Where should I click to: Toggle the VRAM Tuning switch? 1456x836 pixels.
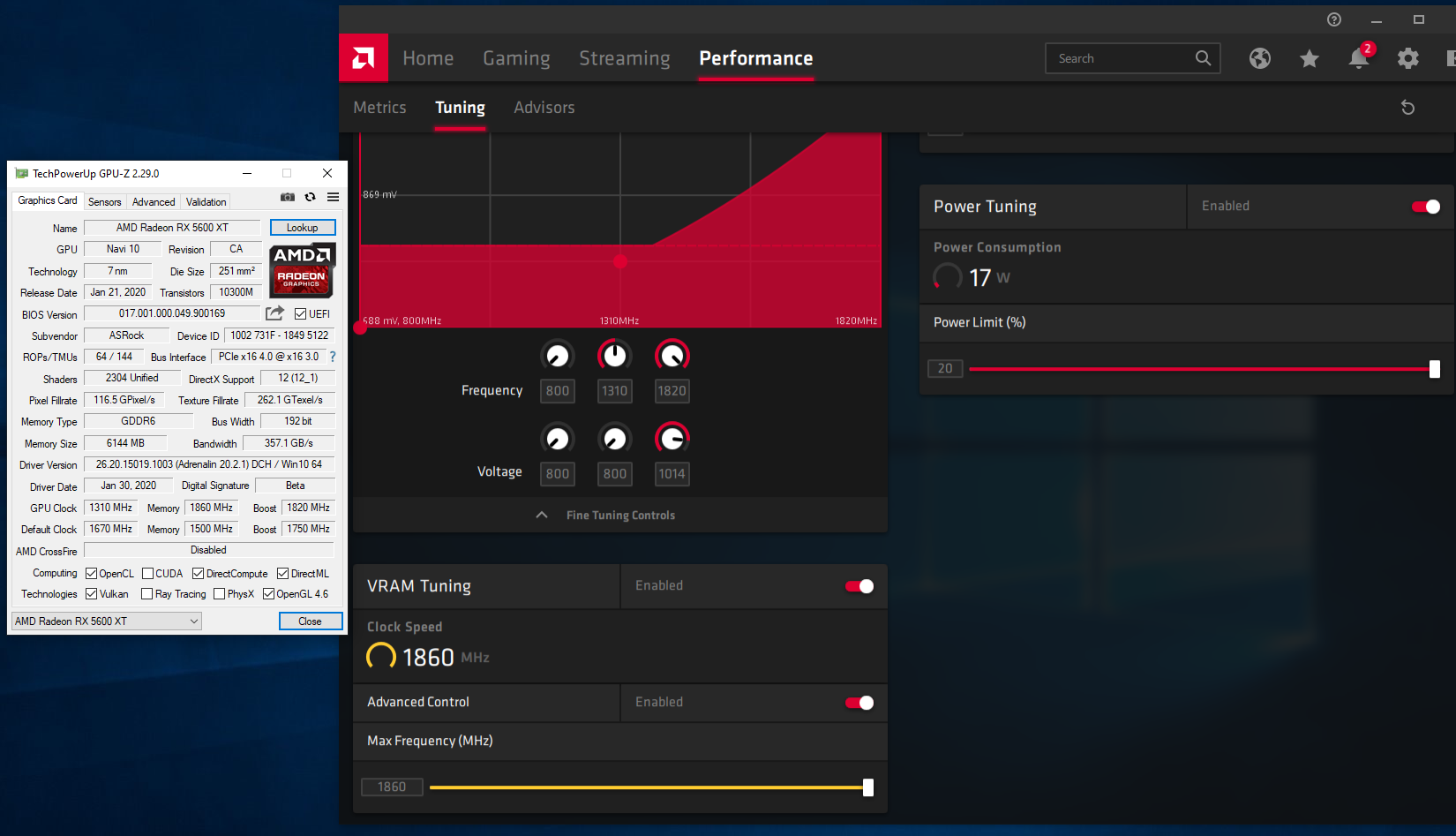[x=859, y=586]
